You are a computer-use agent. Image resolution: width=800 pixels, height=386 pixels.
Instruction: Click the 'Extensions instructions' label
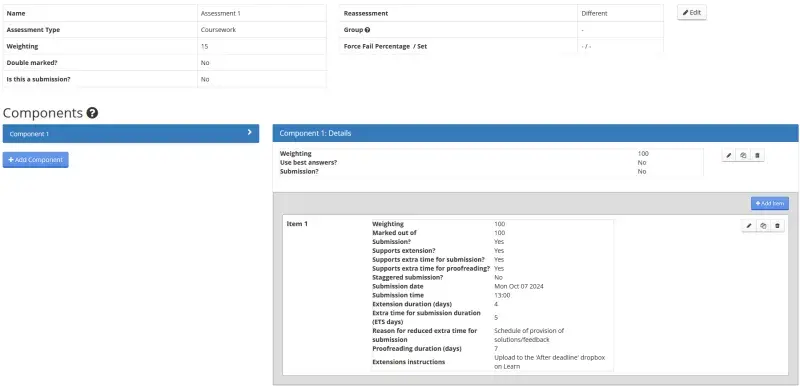pos(409,362)
